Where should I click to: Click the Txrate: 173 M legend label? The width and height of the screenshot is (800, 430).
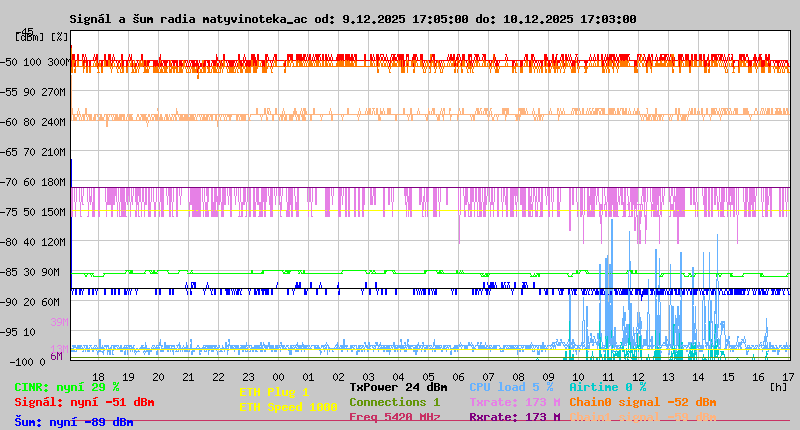515,402
